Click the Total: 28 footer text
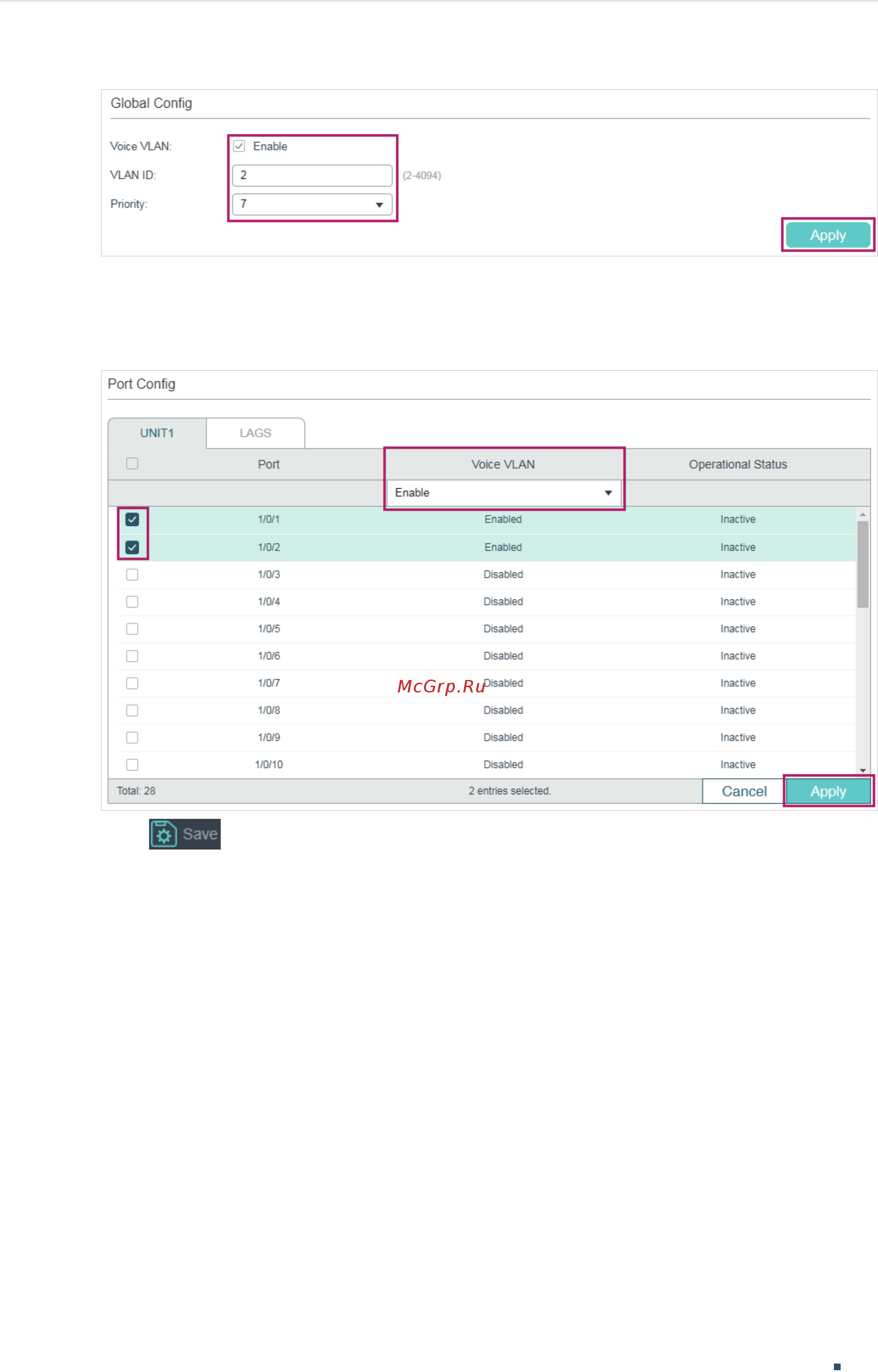Screen dimensions: 878x1372 [x=136, y=791]
